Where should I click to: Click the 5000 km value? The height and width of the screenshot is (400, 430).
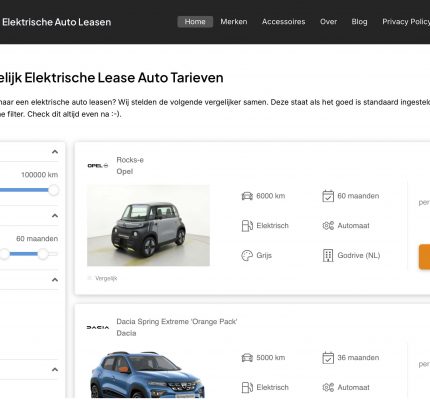pos(271,358)
